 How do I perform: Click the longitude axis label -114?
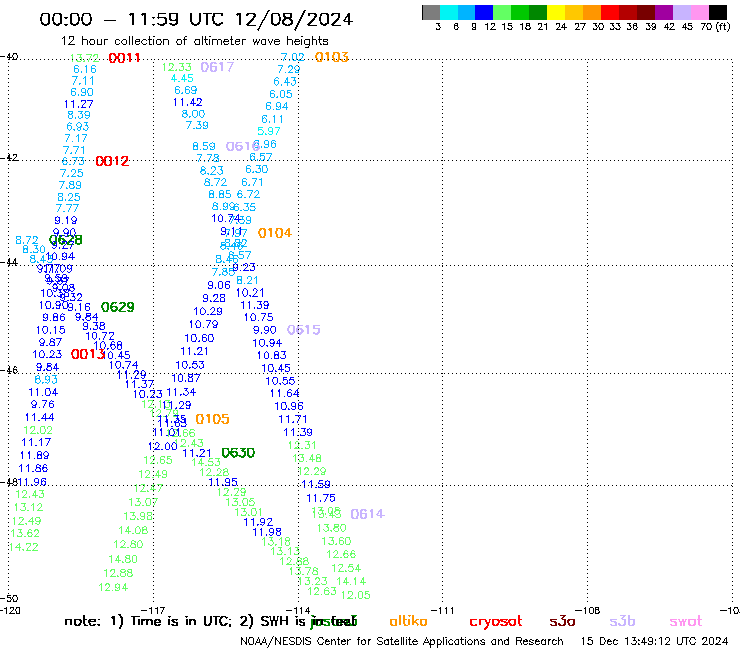coord(298,610)
